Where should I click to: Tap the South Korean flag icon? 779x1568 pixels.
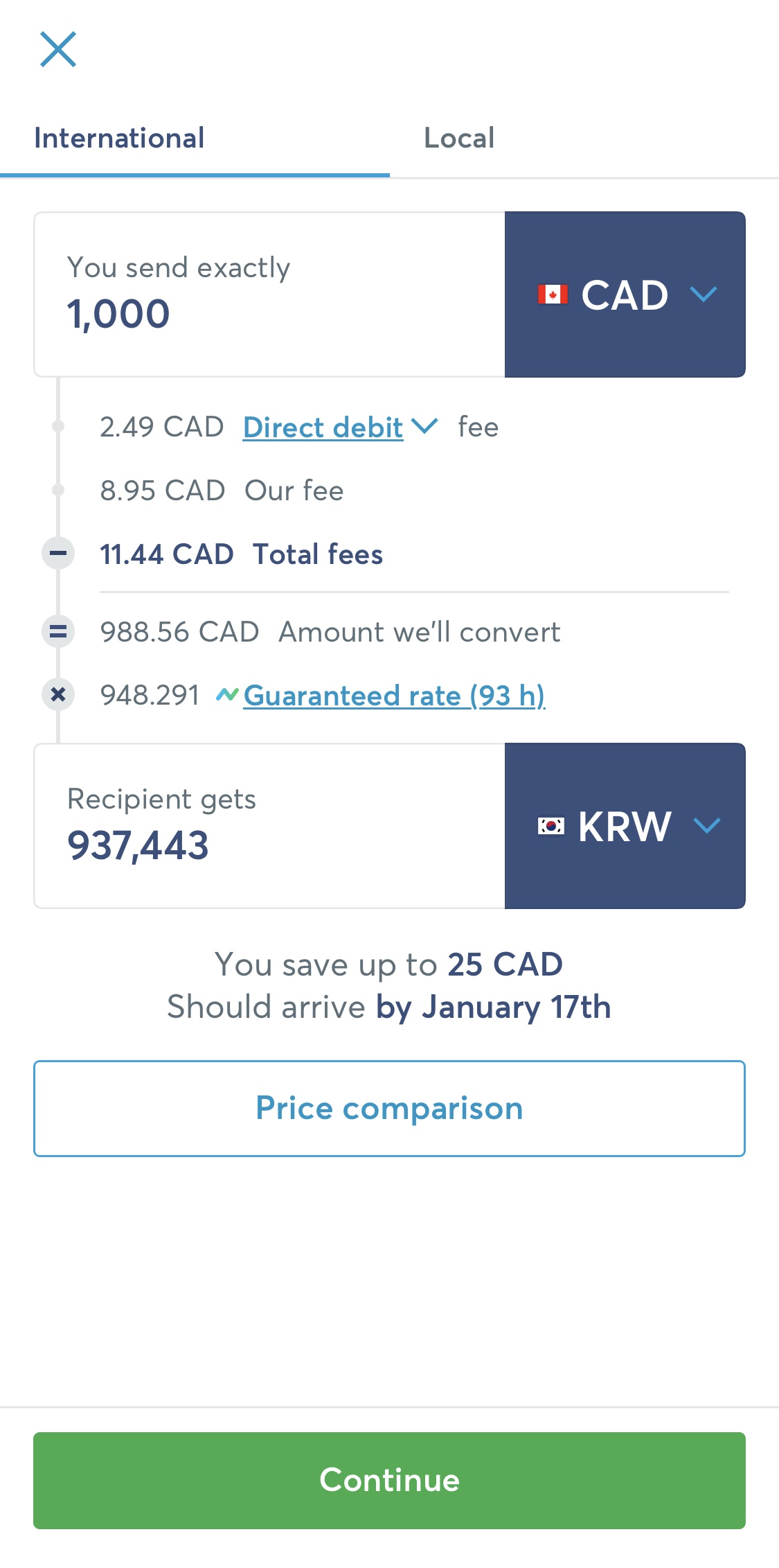point(551,826)
